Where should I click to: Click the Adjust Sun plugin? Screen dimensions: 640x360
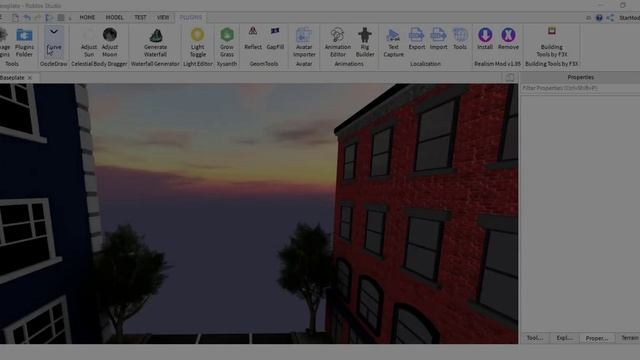click(x=89, y=42)
